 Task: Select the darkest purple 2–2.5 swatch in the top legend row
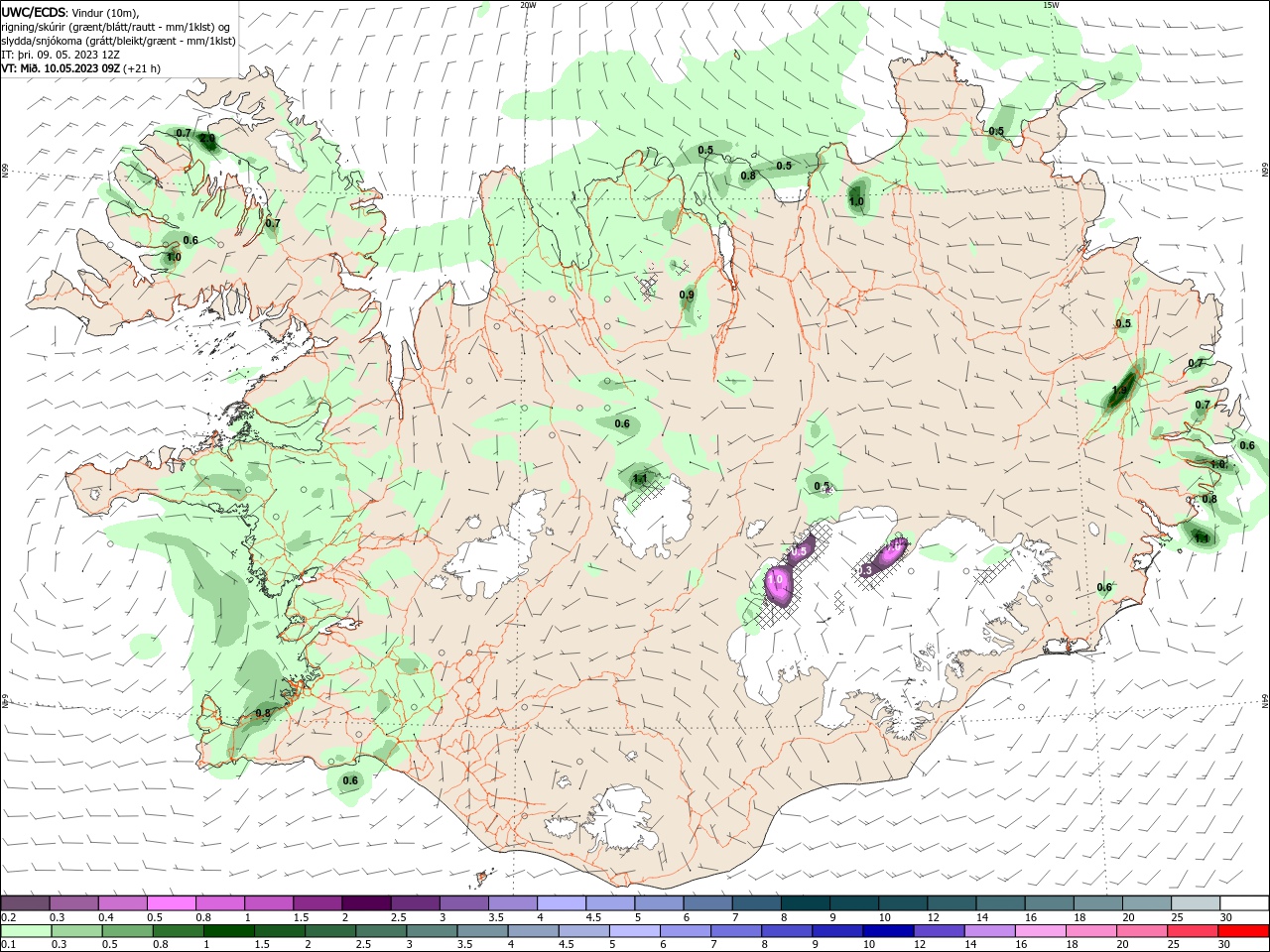[365, 902]
